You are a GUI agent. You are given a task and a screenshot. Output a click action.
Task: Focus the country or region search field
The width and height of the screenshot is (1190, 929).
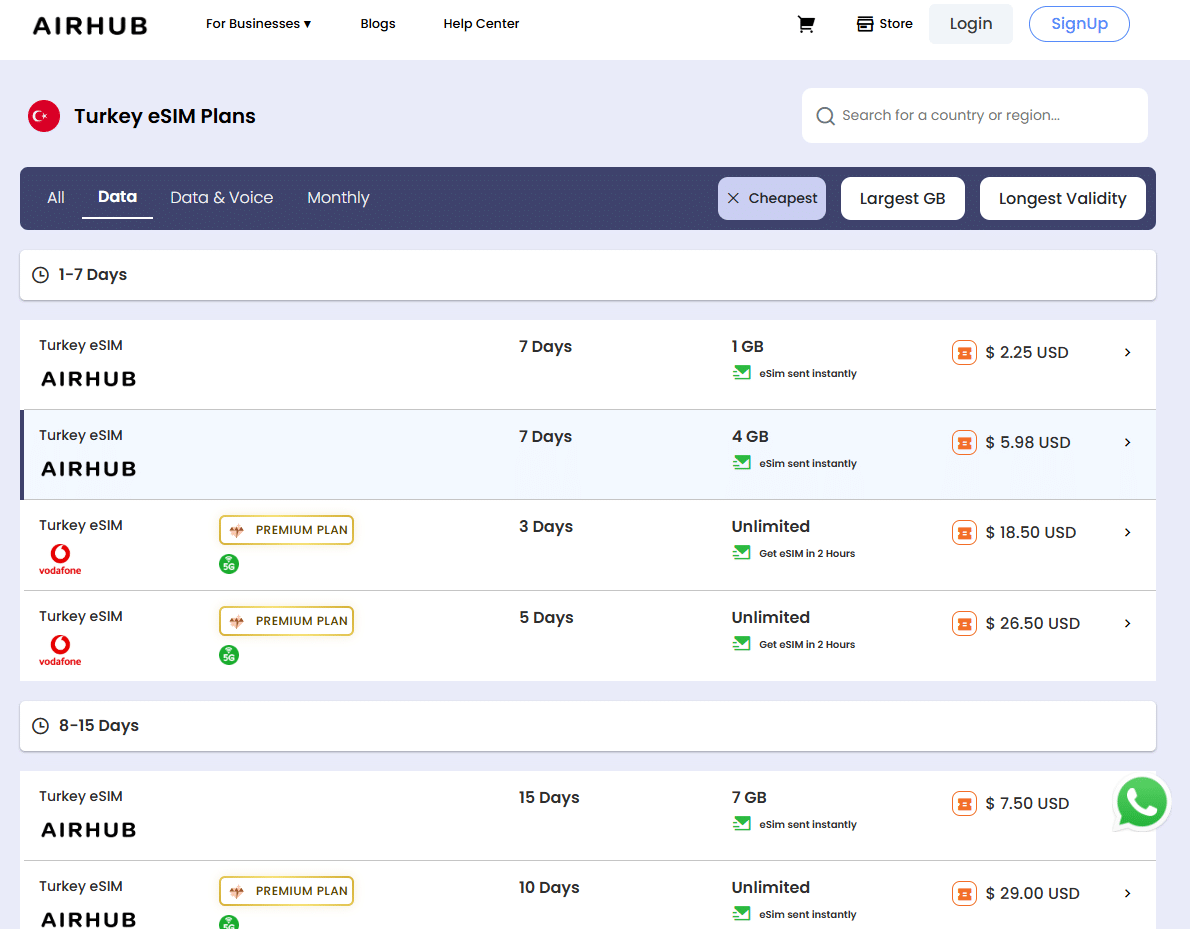tap(985, 115)
